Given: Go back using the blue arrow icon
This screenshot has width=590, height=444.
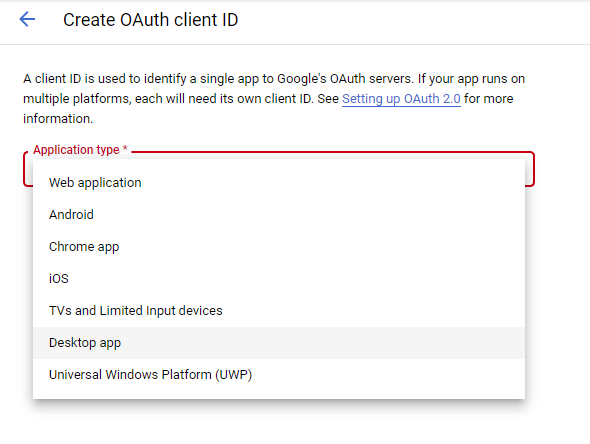Looking at the screenshot, I should 27,19.
